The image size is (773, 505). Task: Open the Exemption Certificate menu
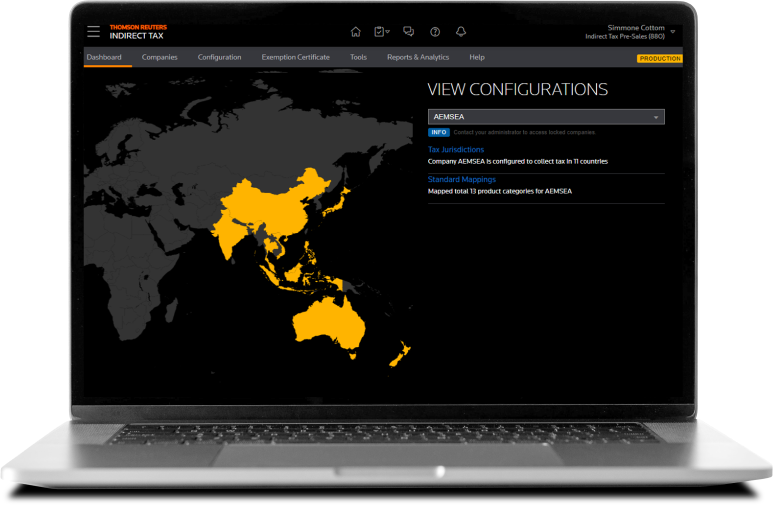tap(295, 58)
